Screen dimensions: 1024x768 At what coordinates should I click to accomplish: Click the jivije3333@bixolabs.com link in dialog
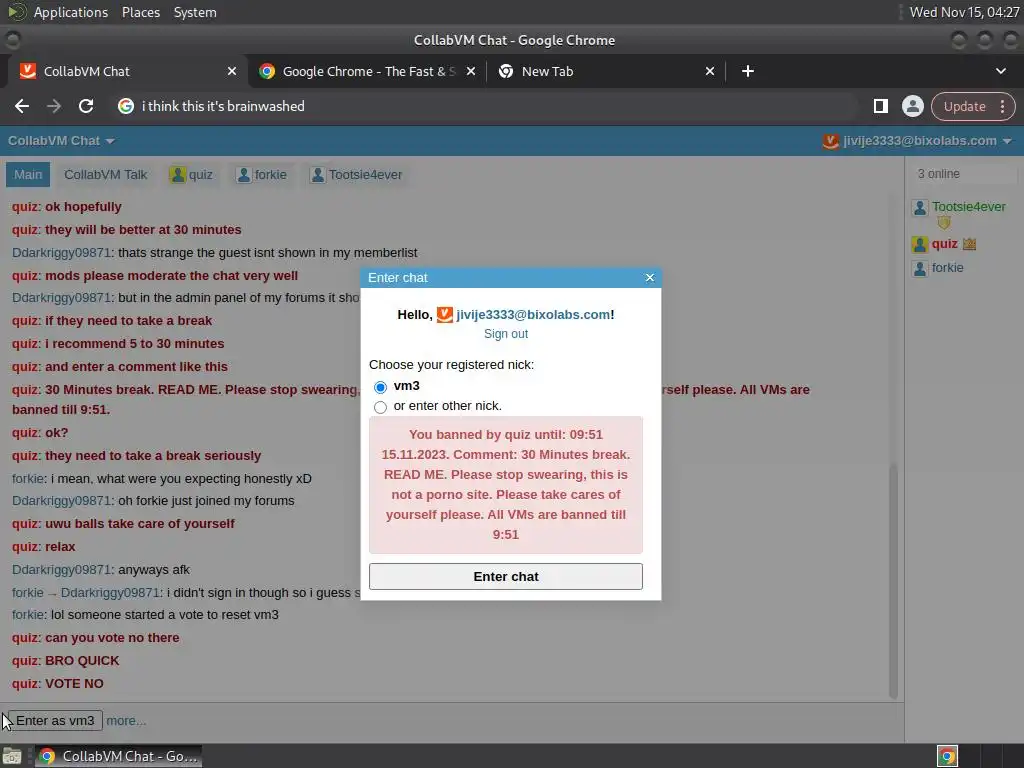pyautogui.click(x=533, y=315)
